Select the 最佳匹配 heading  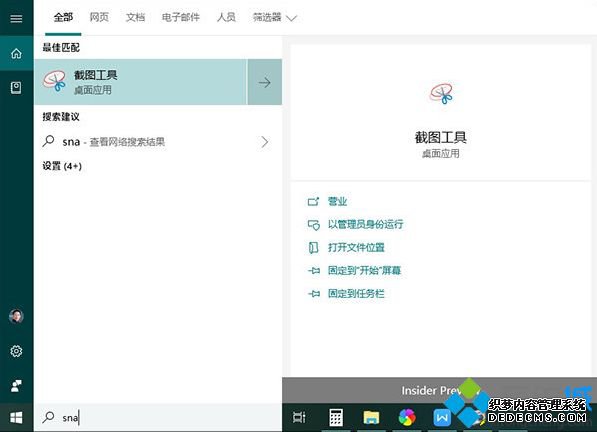click(61, 48)
